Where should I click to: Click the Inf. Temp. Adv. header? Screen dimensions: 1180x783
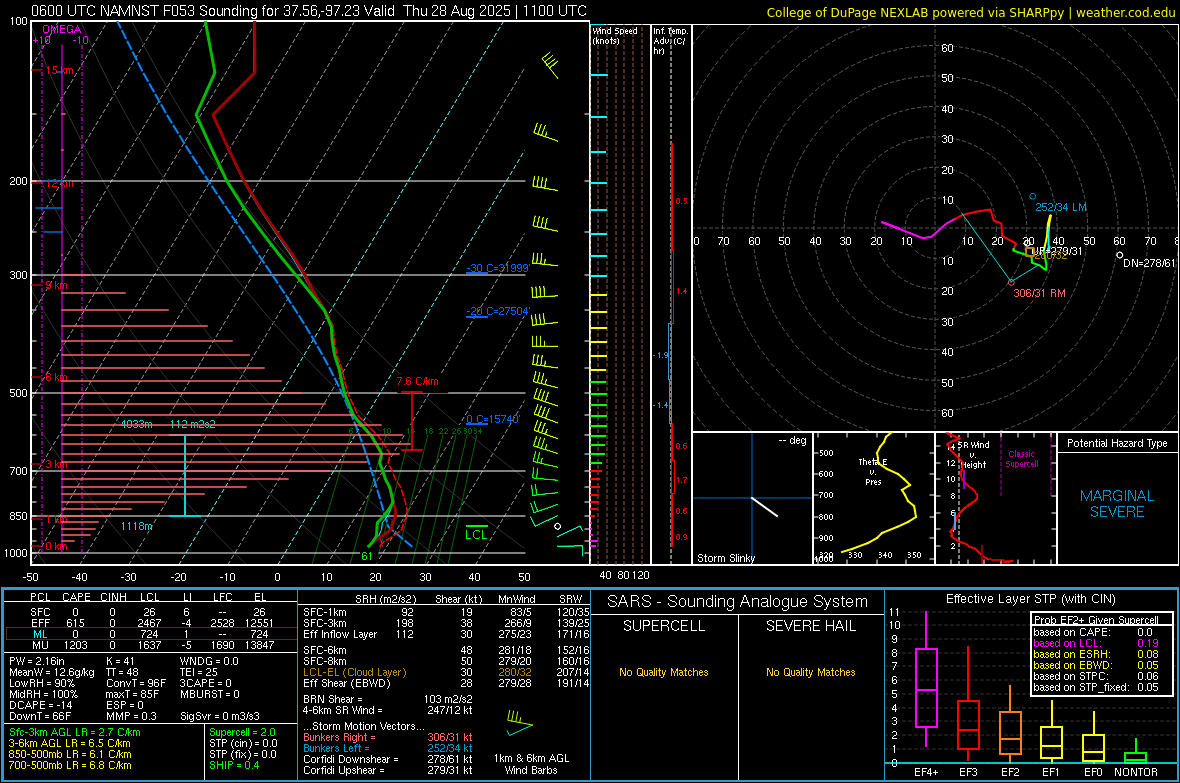pyautogui.click(x=671, y=41)
